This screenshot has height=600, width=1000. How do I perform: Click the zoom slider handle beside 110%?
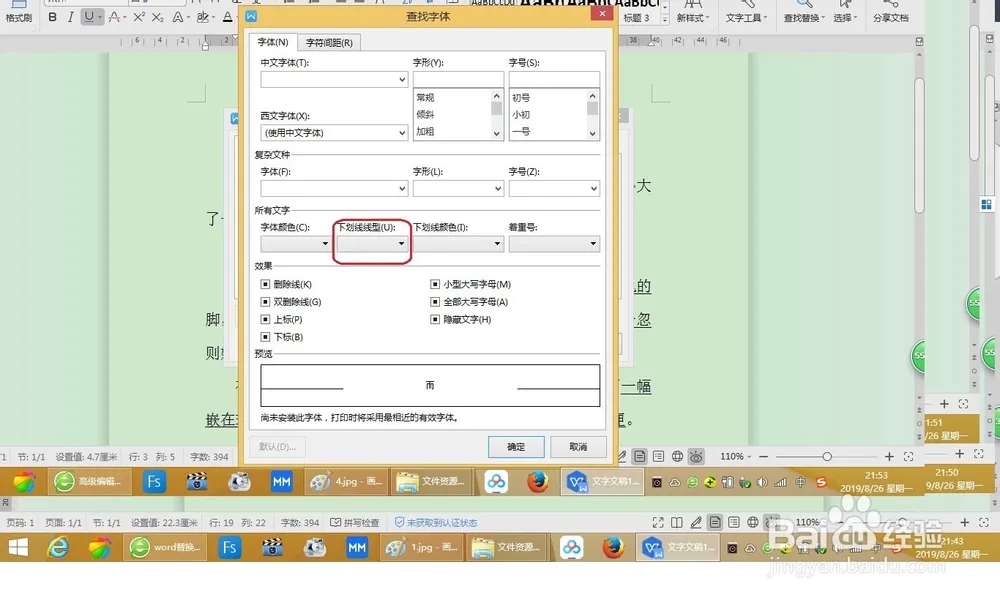click(x=827, y=457)
